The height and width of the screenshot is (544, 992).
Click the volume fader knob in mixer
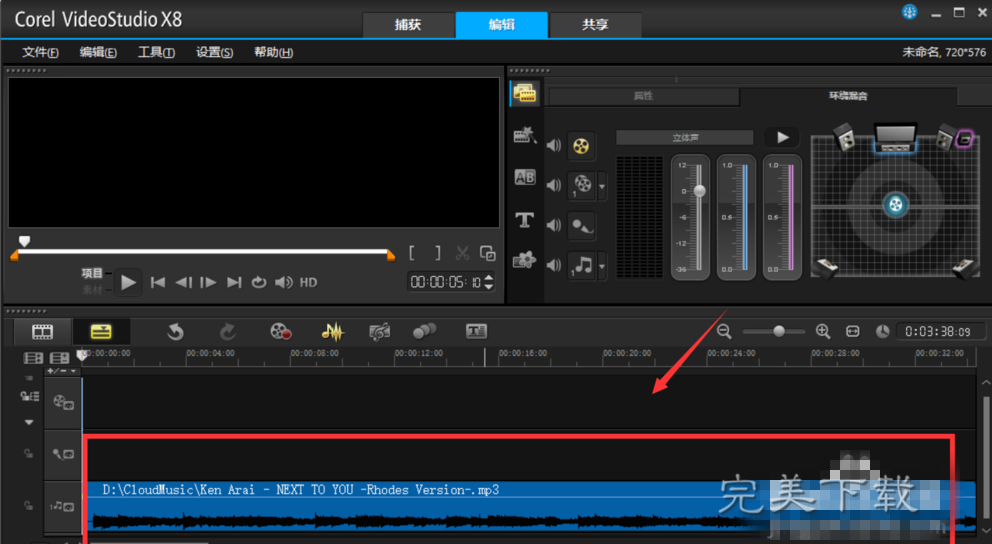[x=700, y=190]
